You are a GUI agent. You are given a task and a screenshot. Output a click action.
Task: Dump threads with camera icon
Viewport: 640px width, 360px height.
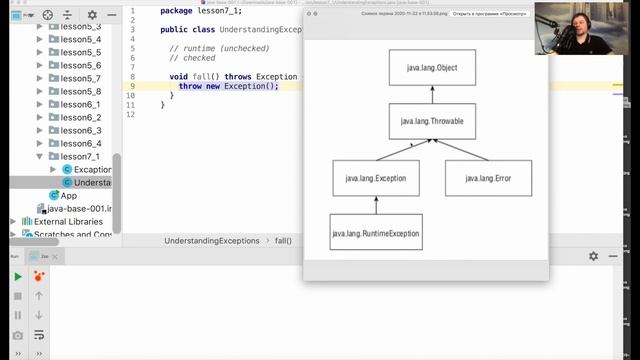18,336
